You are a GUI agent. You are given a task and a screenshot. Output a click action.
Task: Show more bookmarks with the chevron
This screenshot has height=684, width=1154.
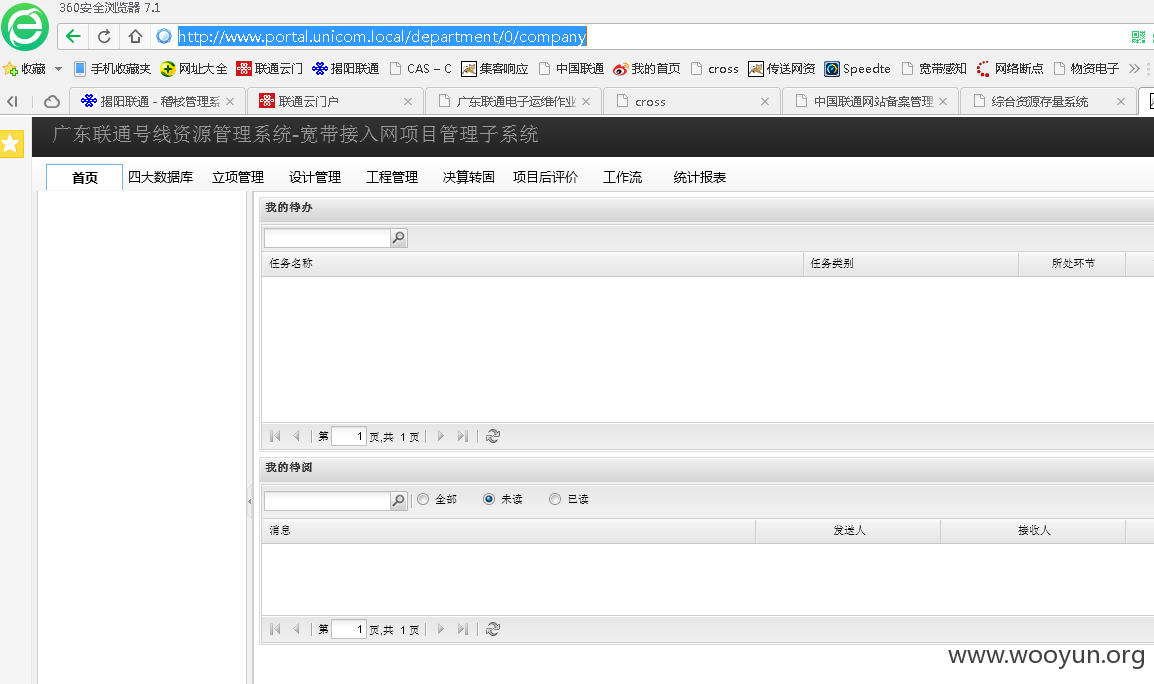[x=1134, y=68]
